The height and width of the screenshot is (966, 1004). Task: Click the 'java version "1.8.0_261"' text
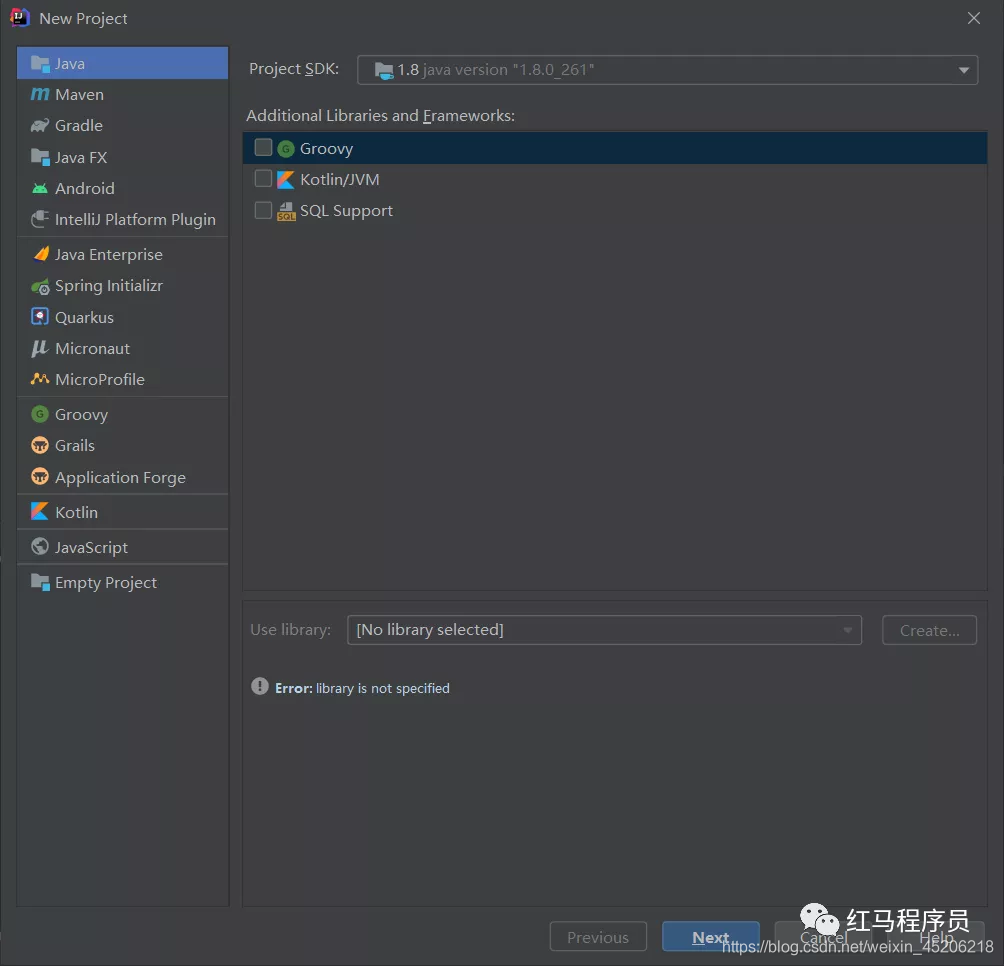click(x=508, y=70)
